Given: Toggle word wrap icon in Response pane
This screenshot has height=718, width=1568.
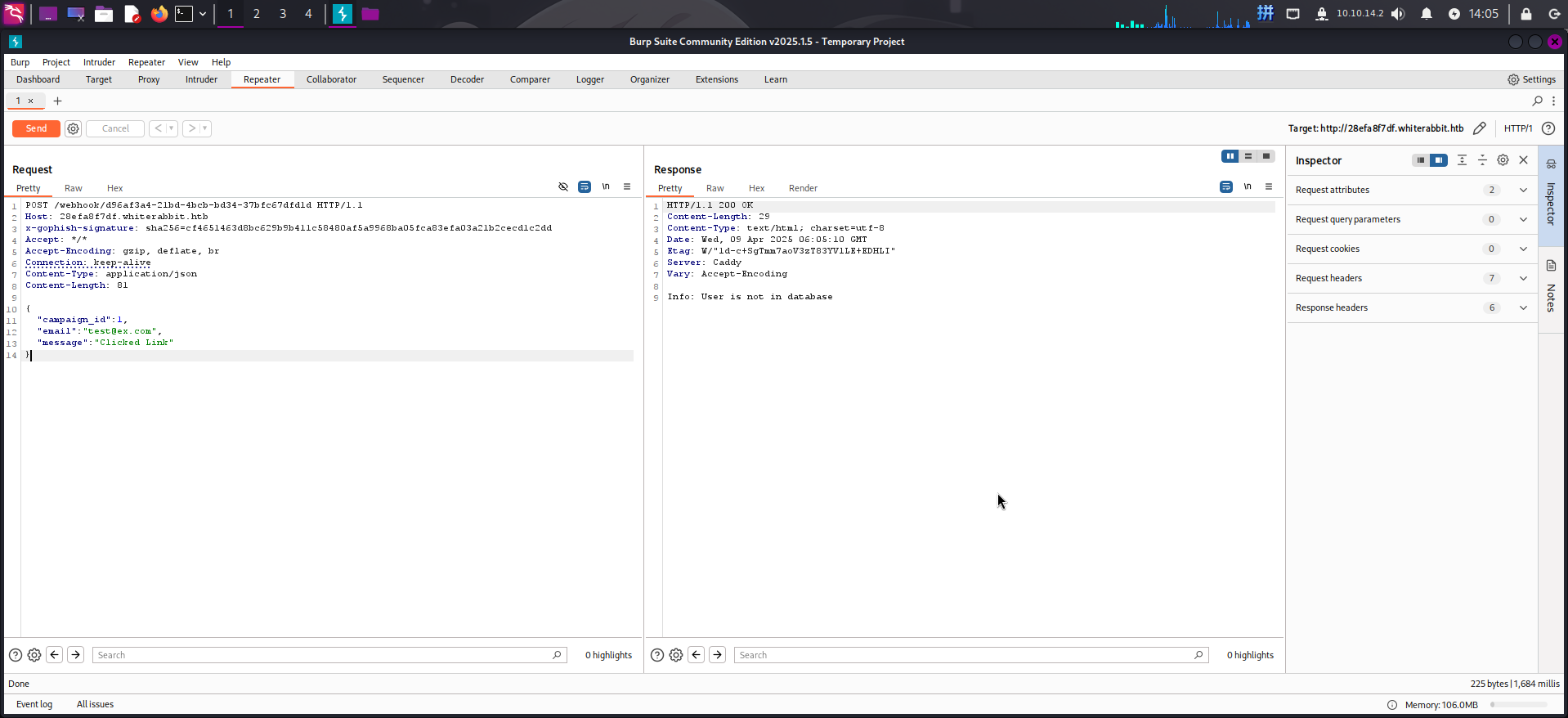Looking at the screenshot, I should pos(1226,187).
